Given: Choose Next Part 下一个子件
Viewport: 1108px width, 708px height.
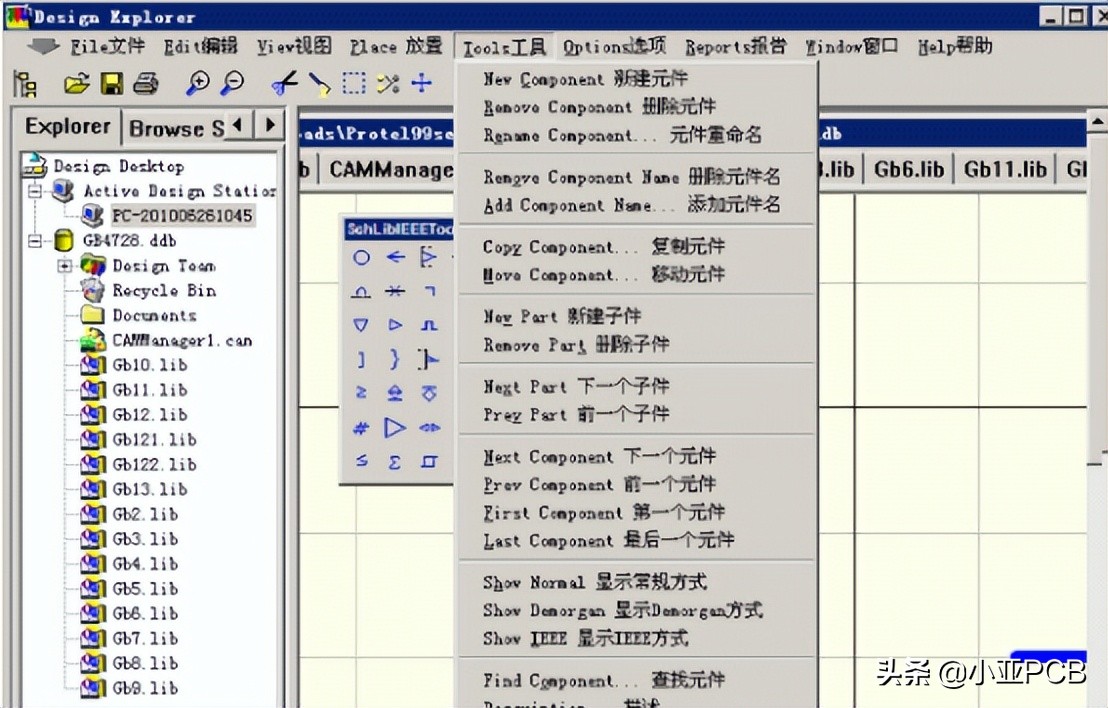Looking at the screenshot, I should tap(576, 387).
